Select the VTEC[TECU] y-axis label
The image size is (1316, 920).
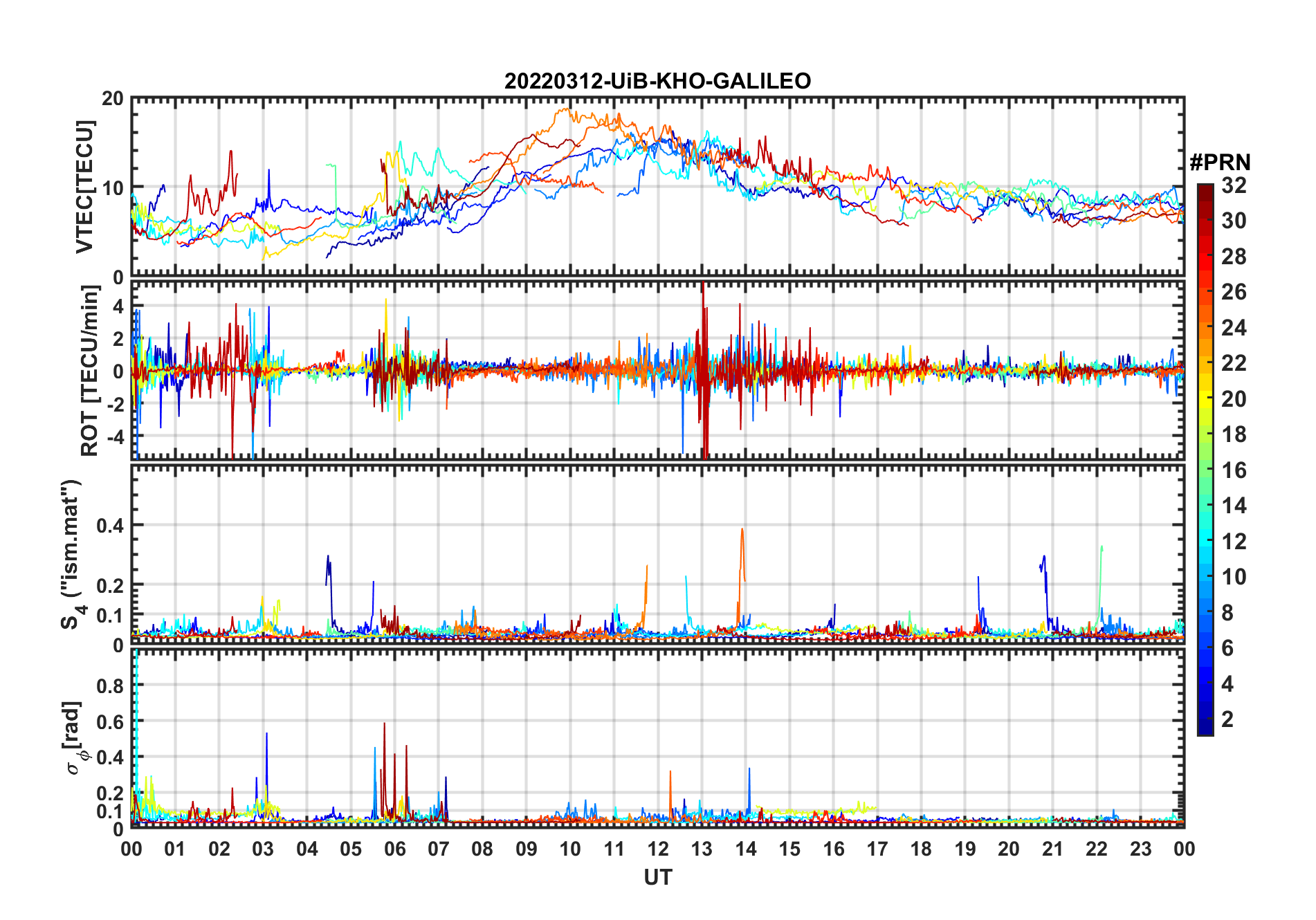(84, 187)
